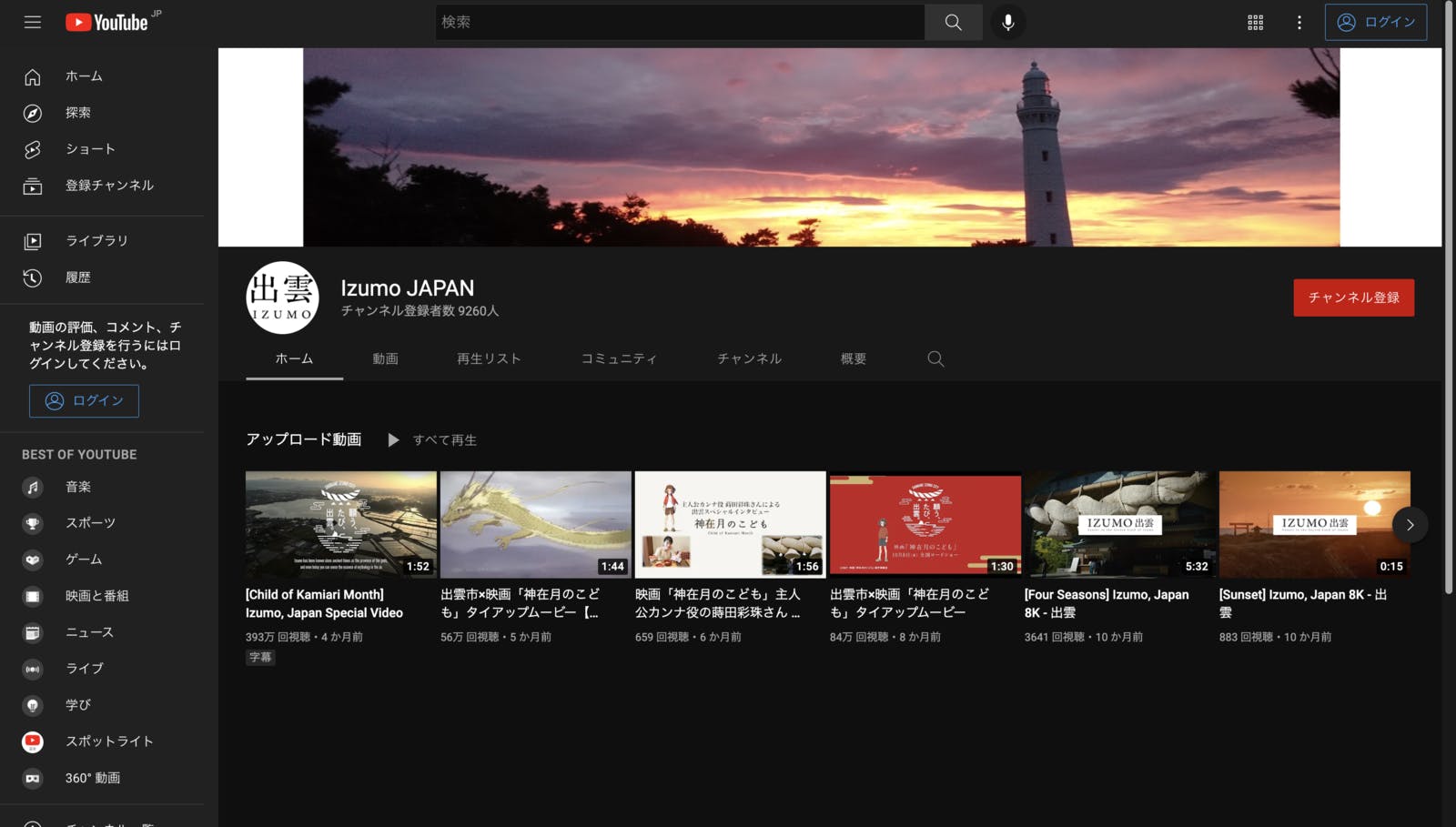The height and width of the screenshot is (827, 1456).
Task: Click the Izumo JAPAN channel name
Action: [x=407, y=288]
